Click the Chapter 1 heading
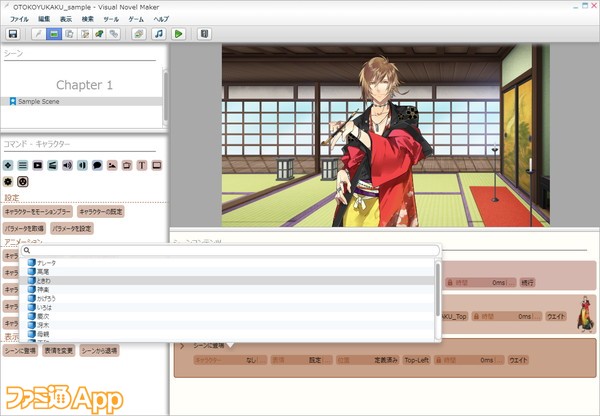Image resolution: width=600 pixels, height=416 pixels. (85, 85)
